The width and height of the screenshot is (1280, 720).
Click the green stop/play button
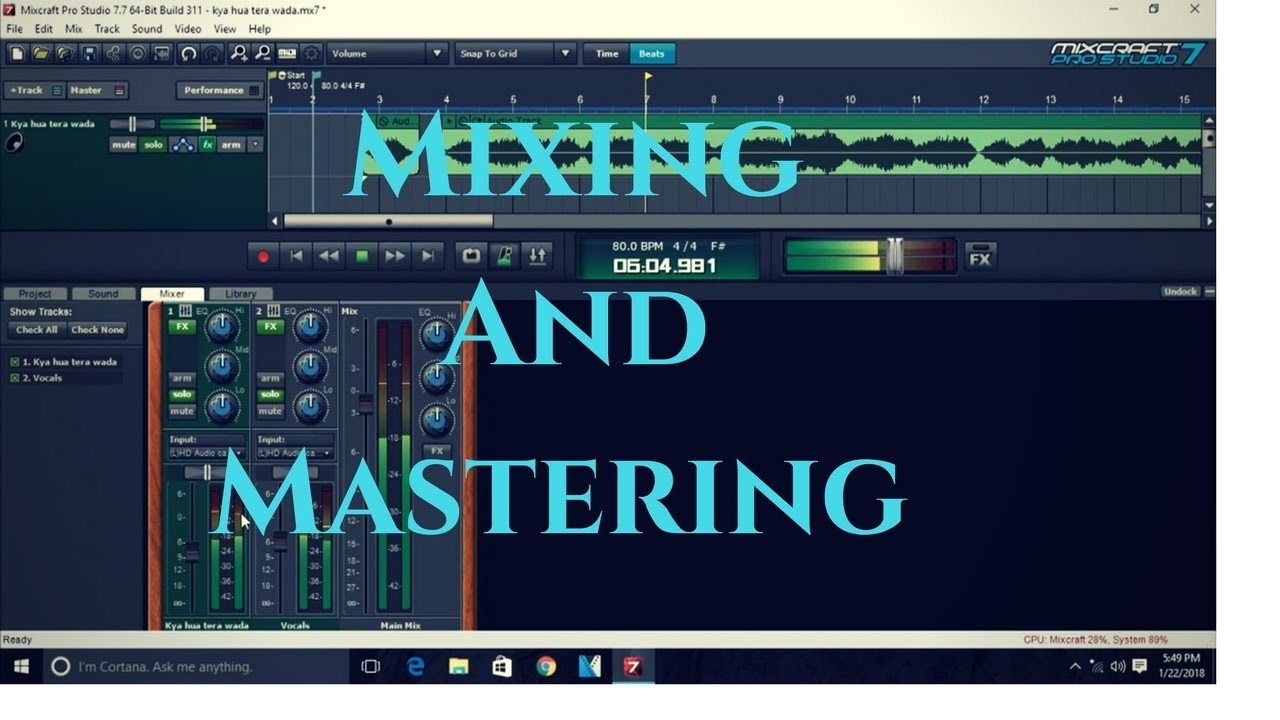362,256
